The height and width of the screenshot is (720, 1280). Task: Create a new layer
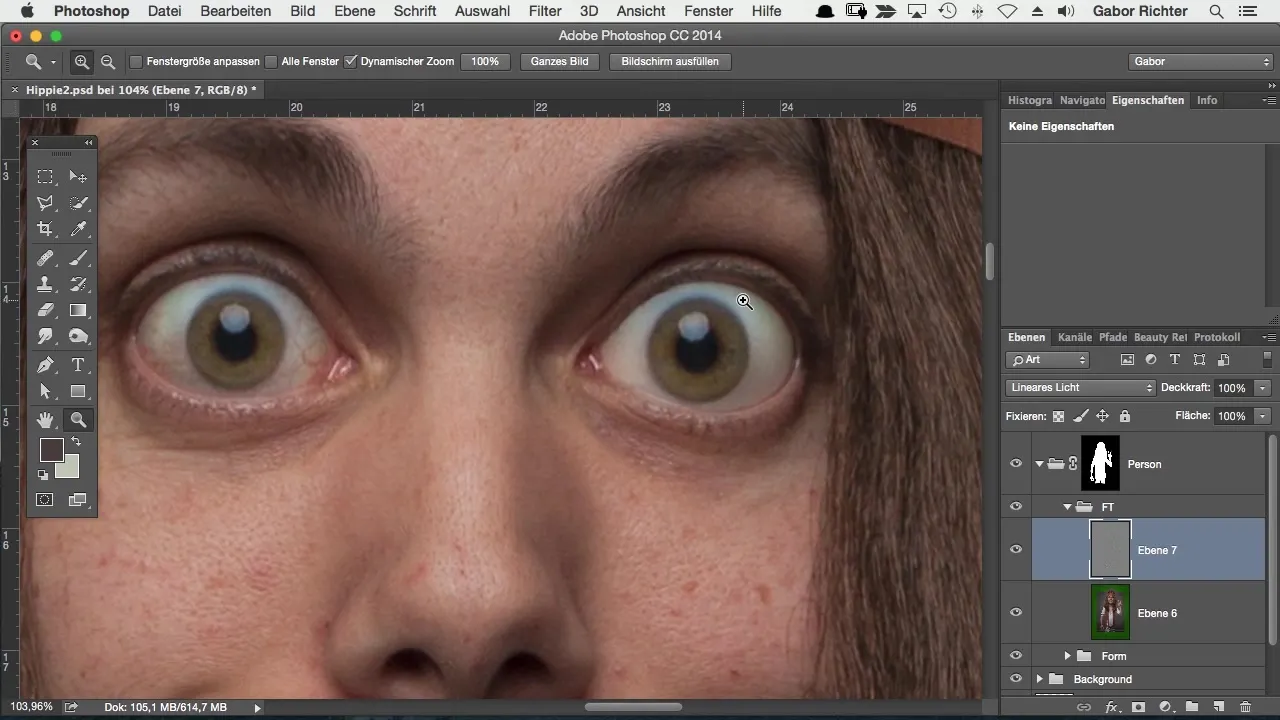coord(1219,707)
